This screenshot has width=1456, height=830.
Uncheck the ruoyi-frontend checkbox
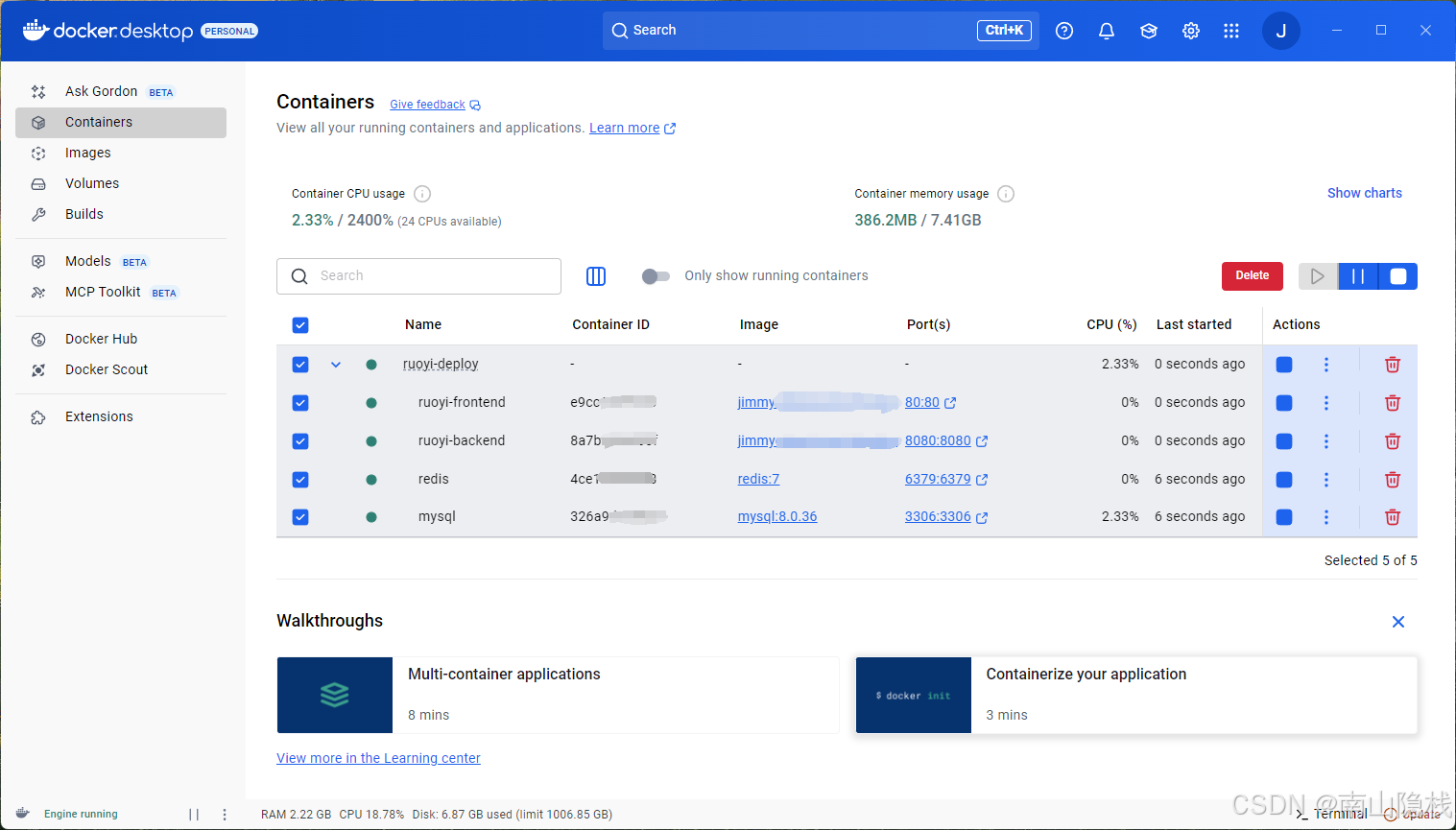(x=300, y=403)
